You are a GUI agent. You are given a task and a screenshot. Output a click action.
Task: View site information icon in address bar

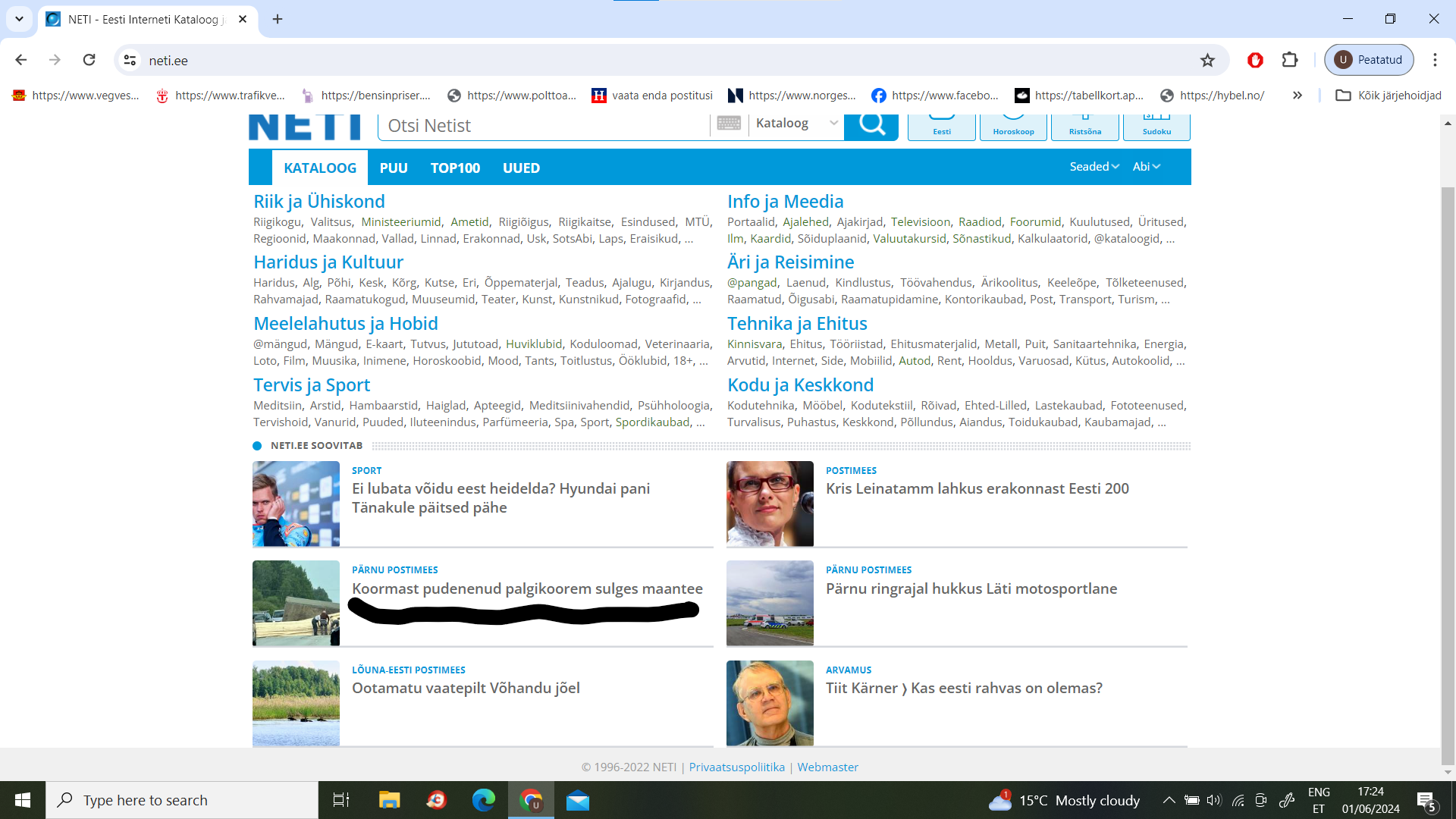(130, 60)
